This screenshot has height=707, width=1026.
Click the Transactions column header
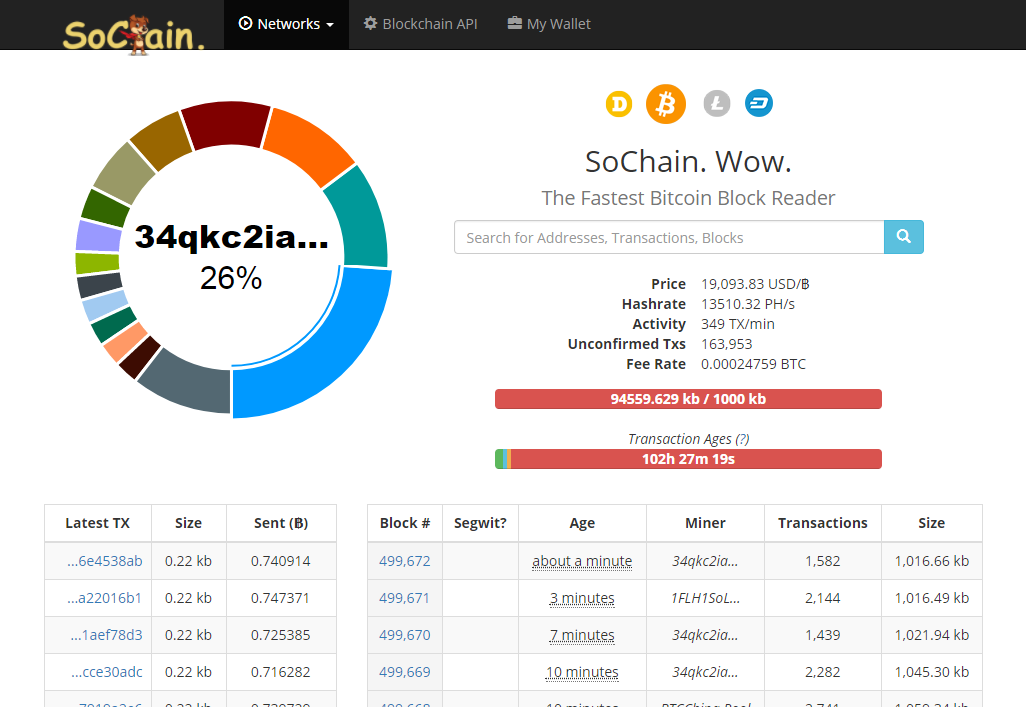pos(823,523)
